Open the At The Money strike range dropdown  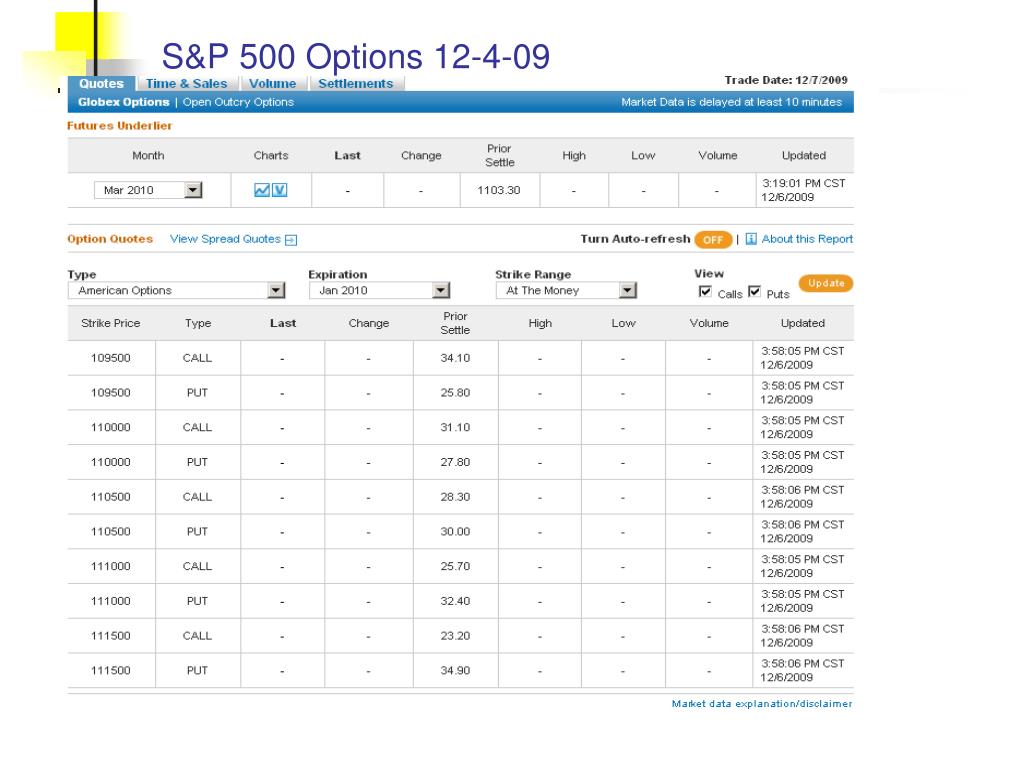[566, 290]
